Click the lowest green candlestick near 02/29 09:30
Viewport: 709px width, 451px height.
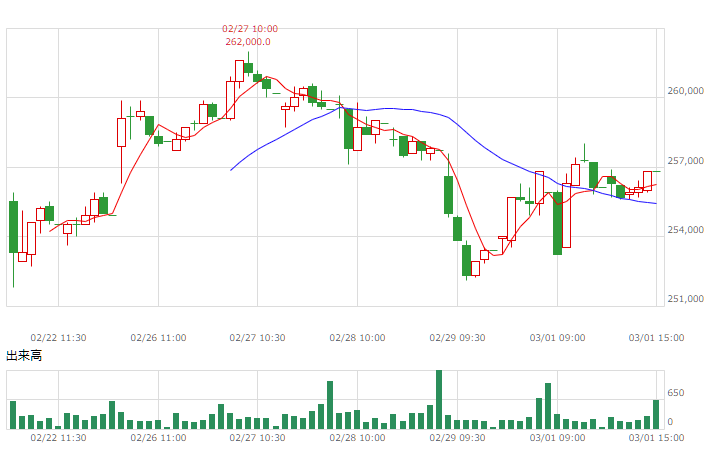coord(466,260)
